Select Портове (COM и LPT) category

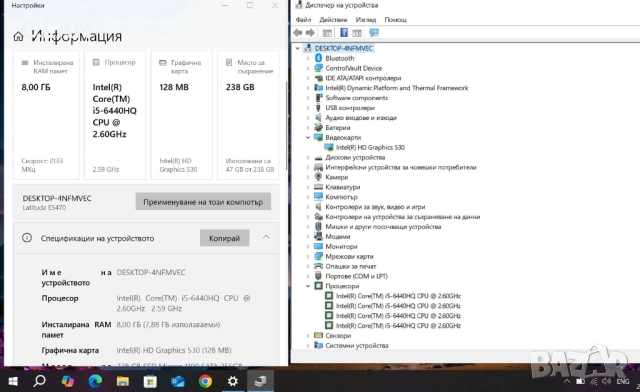coord(356,276)
